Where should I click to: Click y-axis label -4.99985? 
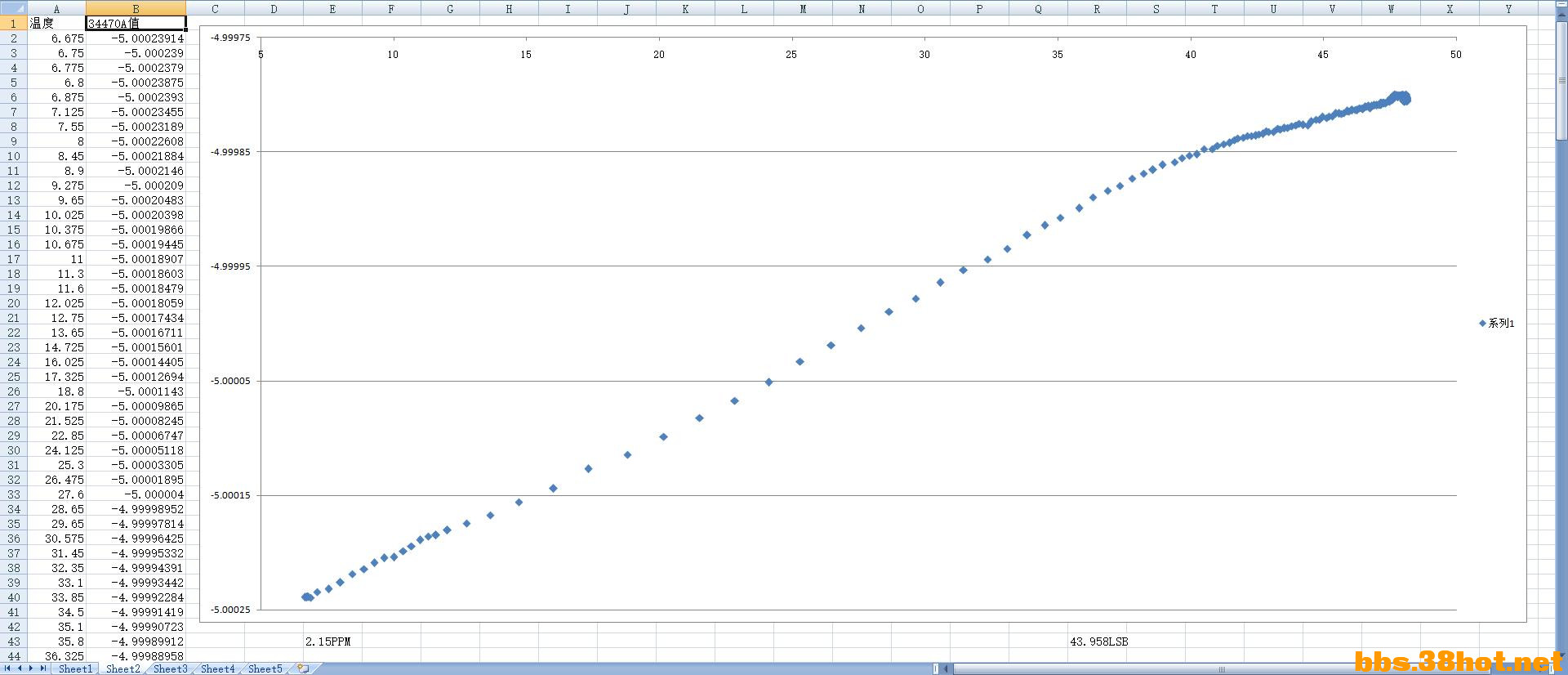(x=231, y=152)
